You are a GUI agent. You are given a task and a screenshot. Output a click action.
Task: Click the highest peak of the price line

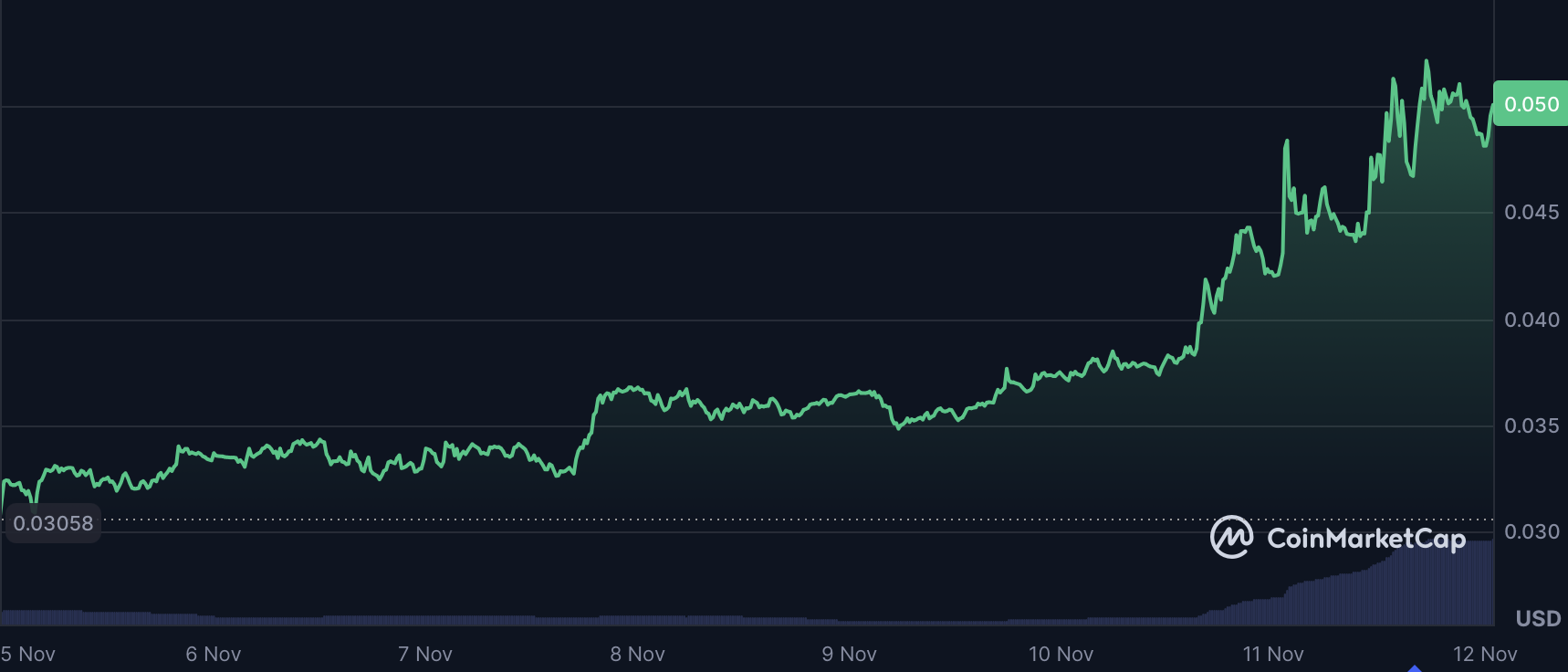1427,62
